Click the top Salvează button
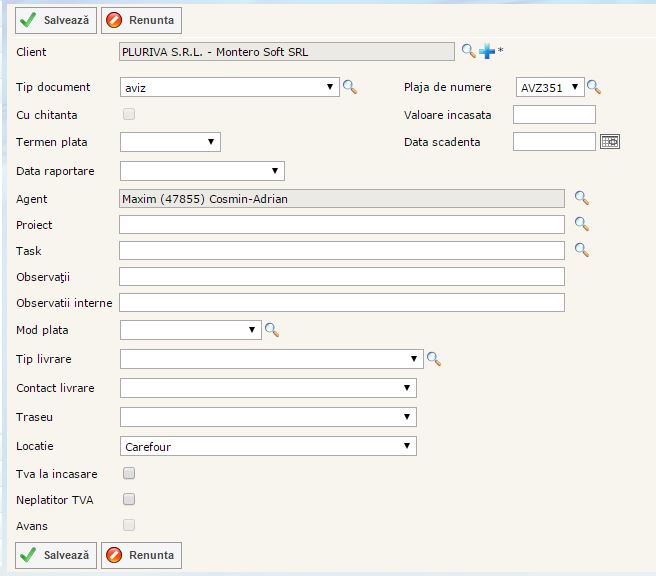This screenshot has height=576, width=656. tap(56, 20)
